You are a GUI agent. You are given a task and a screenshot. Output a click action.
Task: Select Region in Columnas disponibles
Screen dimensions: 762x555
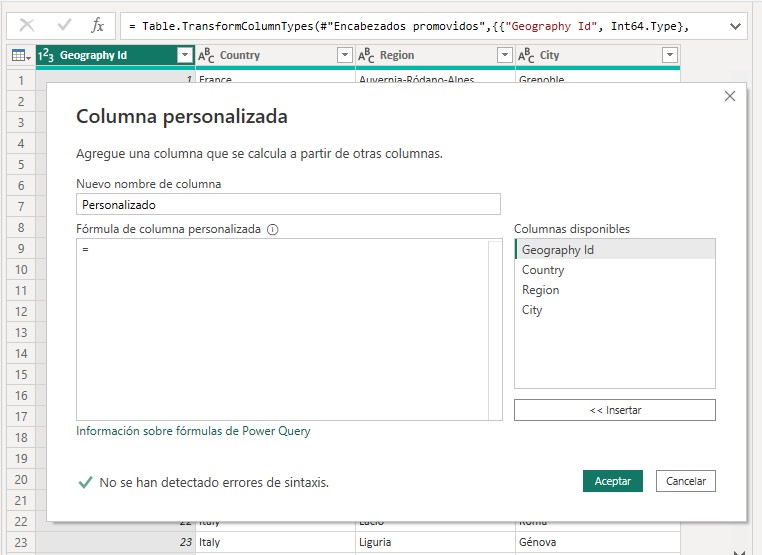tap(615, 290)
